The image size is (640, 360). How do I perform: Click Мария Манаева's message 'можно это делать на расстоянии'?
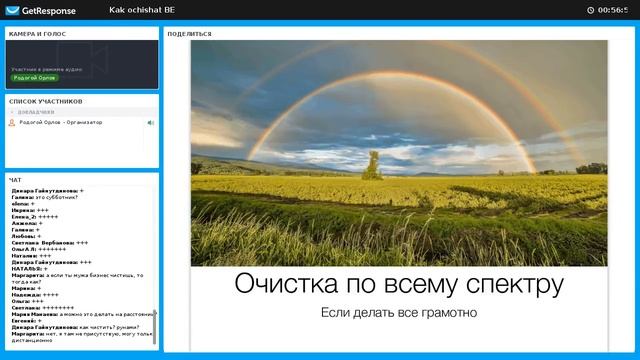[x=83, y=315]
